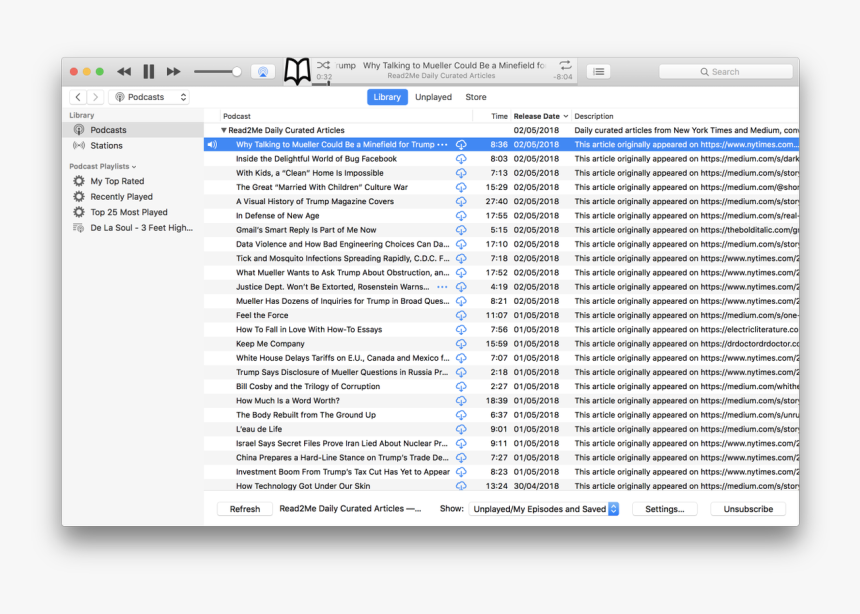
Task: Switch to the Unplayed tab
Action: coord(433,97)
